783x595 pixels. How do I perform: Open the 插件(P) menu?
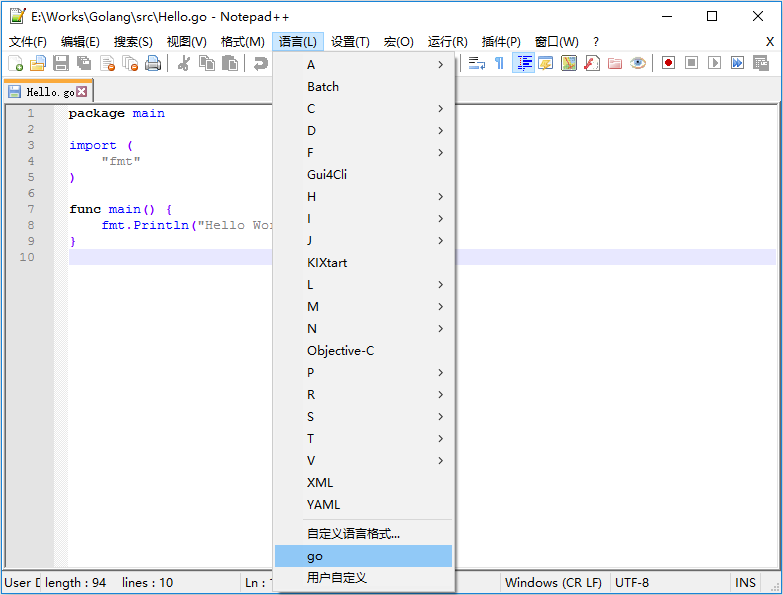501,41
